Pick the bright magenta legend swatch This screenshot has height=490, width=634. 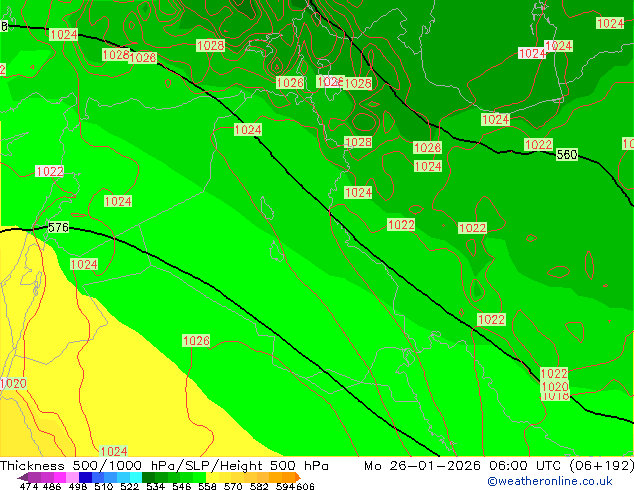tap(60, 477)
